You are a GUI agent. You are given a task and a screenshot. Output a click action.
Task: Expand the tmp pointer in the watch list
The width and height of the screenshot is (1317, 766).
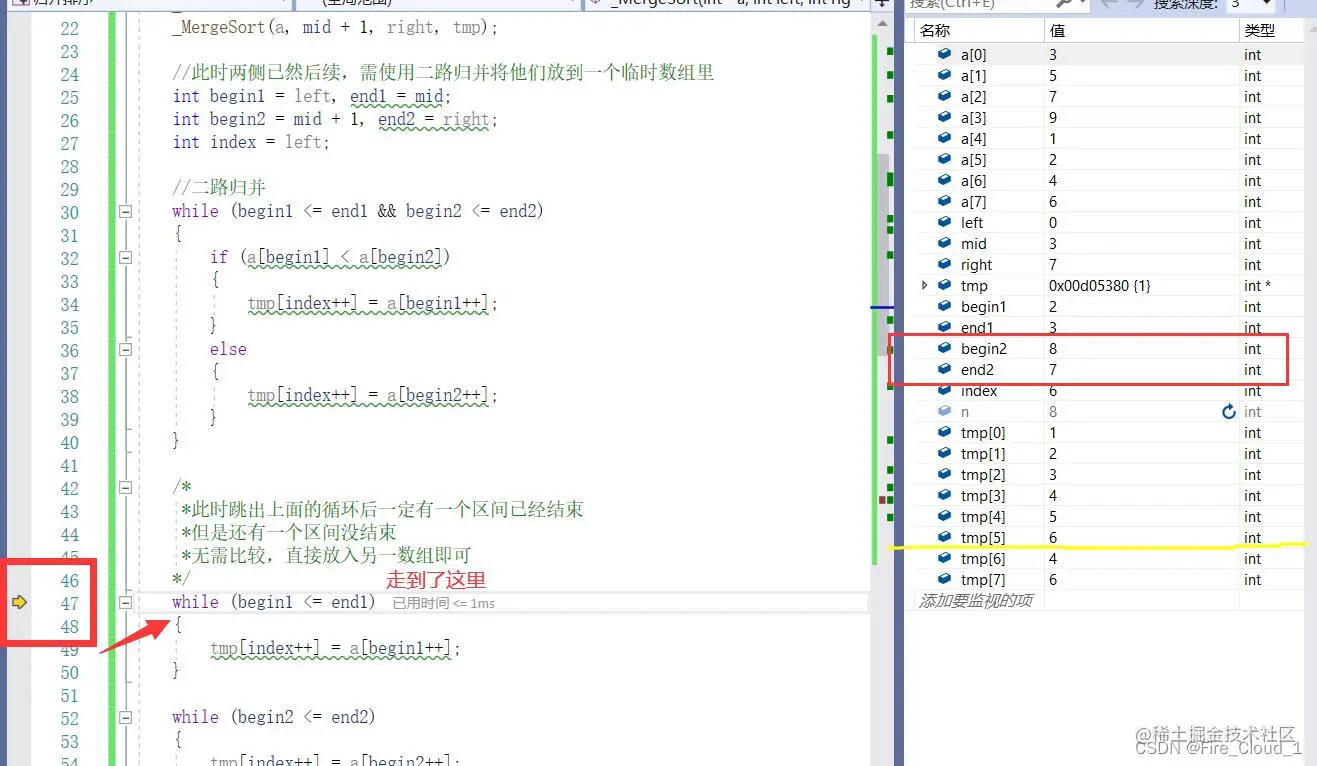(x=925, y=285)
